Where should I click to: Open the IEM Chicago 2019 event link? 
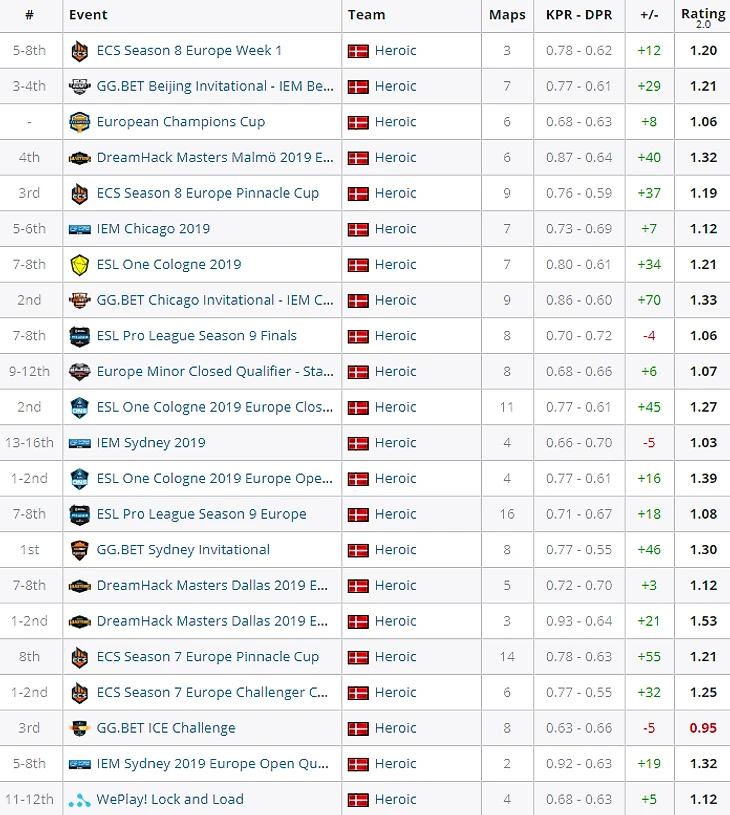[x=153, y=229]
